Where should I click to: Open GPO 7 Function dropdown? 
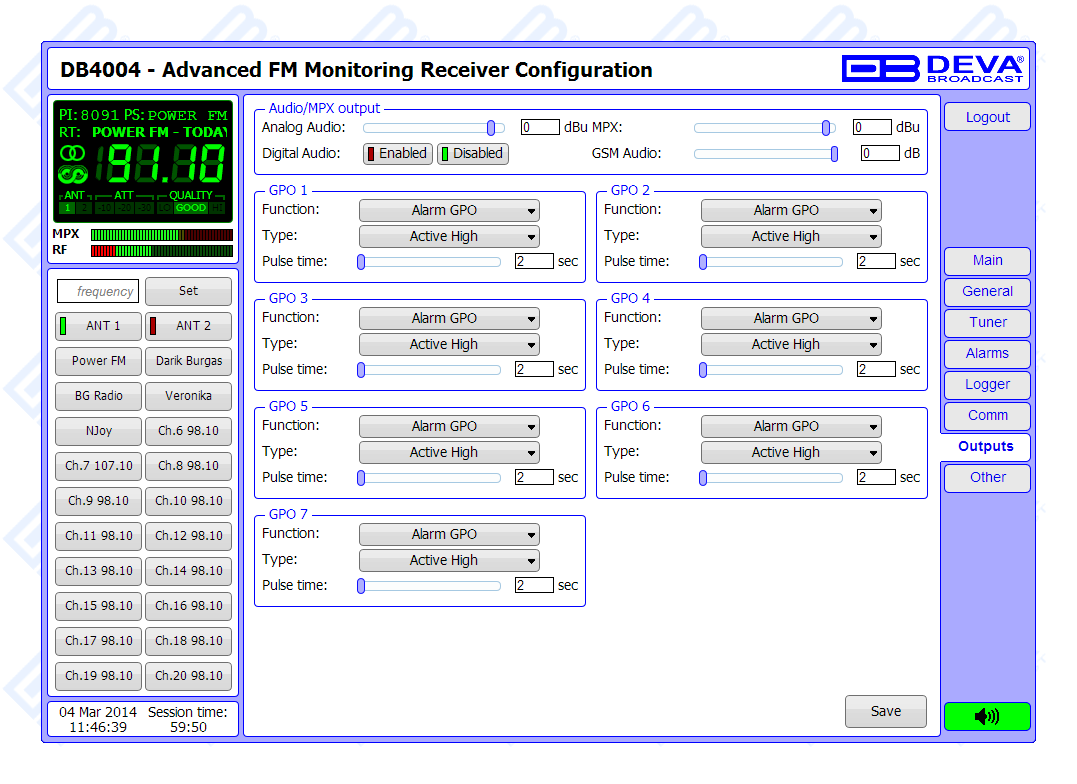click(x=449, y=535)
